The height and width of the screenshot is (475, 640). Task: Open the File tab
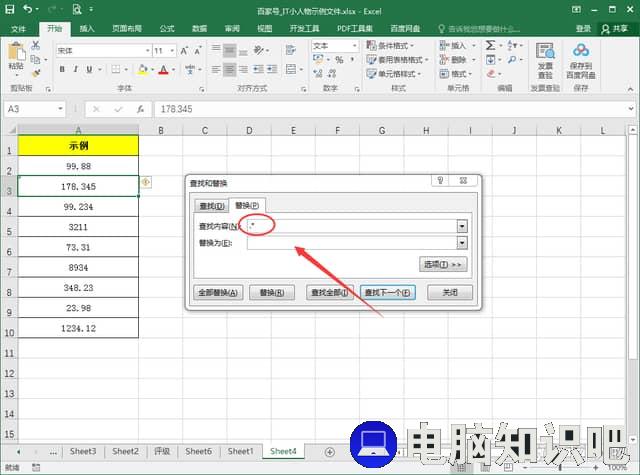pyautogui.click(x=18, y=29)
